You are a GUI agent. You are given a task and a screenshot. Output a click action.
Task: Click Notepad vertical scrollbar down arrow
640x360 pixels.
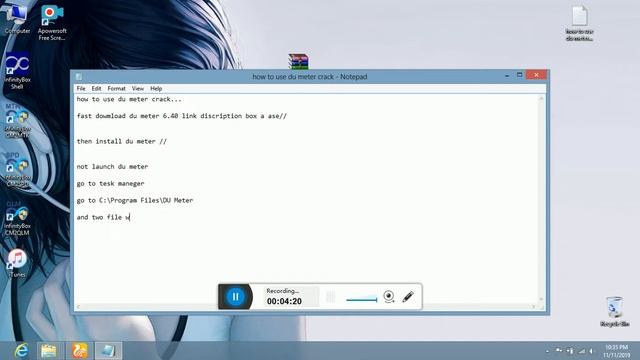click(x=541, y=299)
